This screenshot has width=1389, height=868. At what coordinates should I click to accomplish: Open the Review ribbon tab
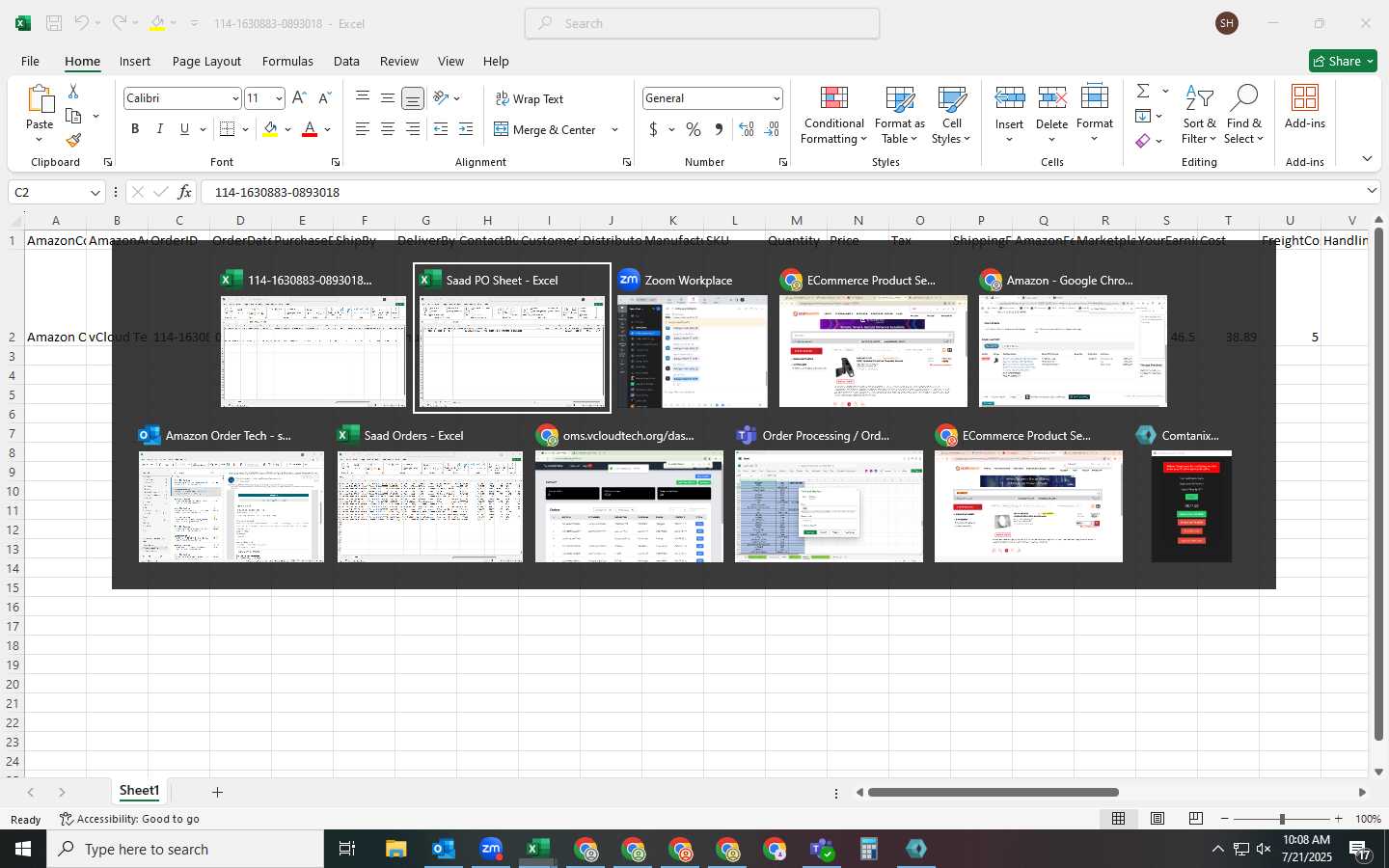399,61
